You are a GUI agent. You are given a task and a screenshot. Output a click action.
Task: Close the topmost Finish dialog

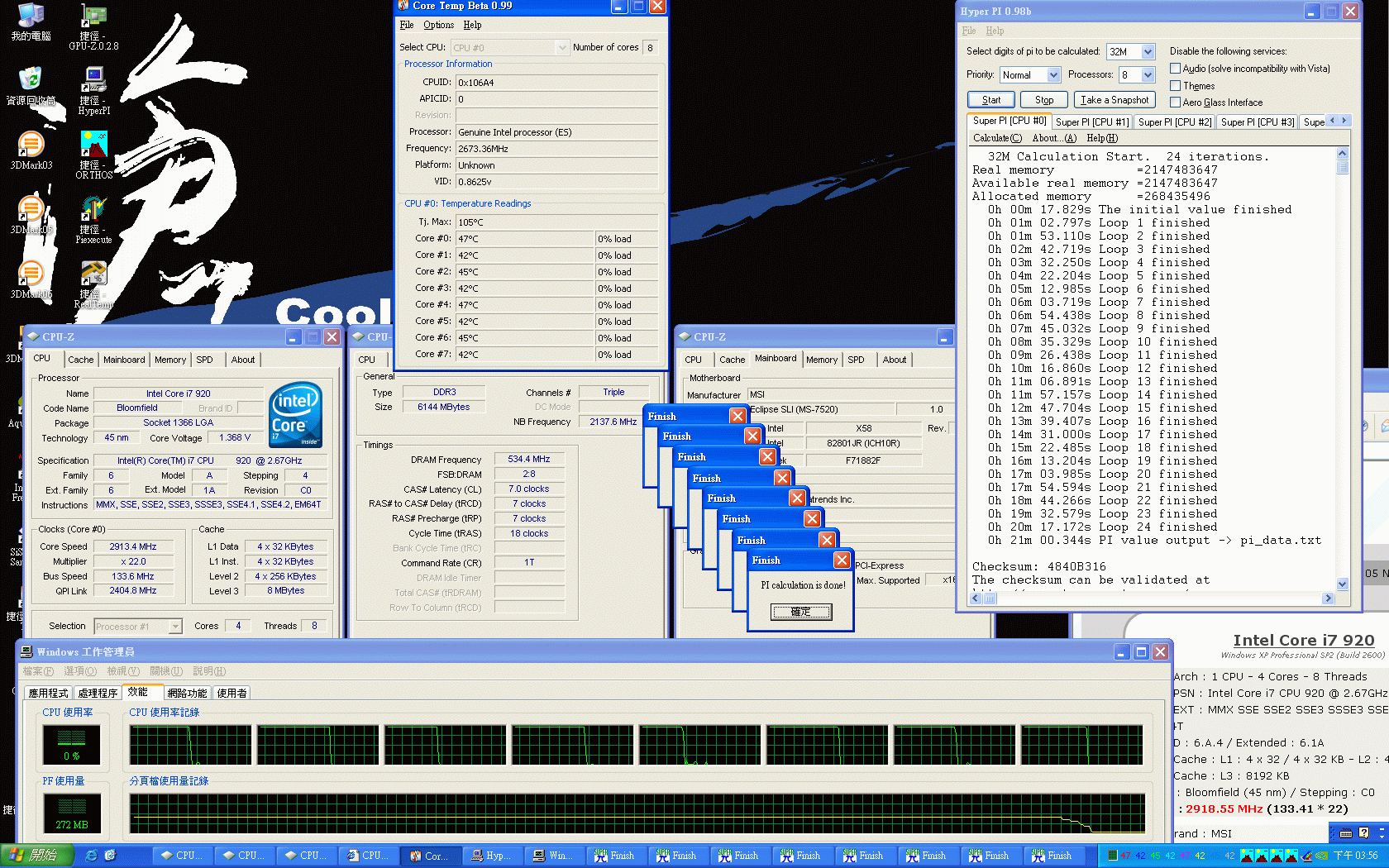[x=842, y=560]
